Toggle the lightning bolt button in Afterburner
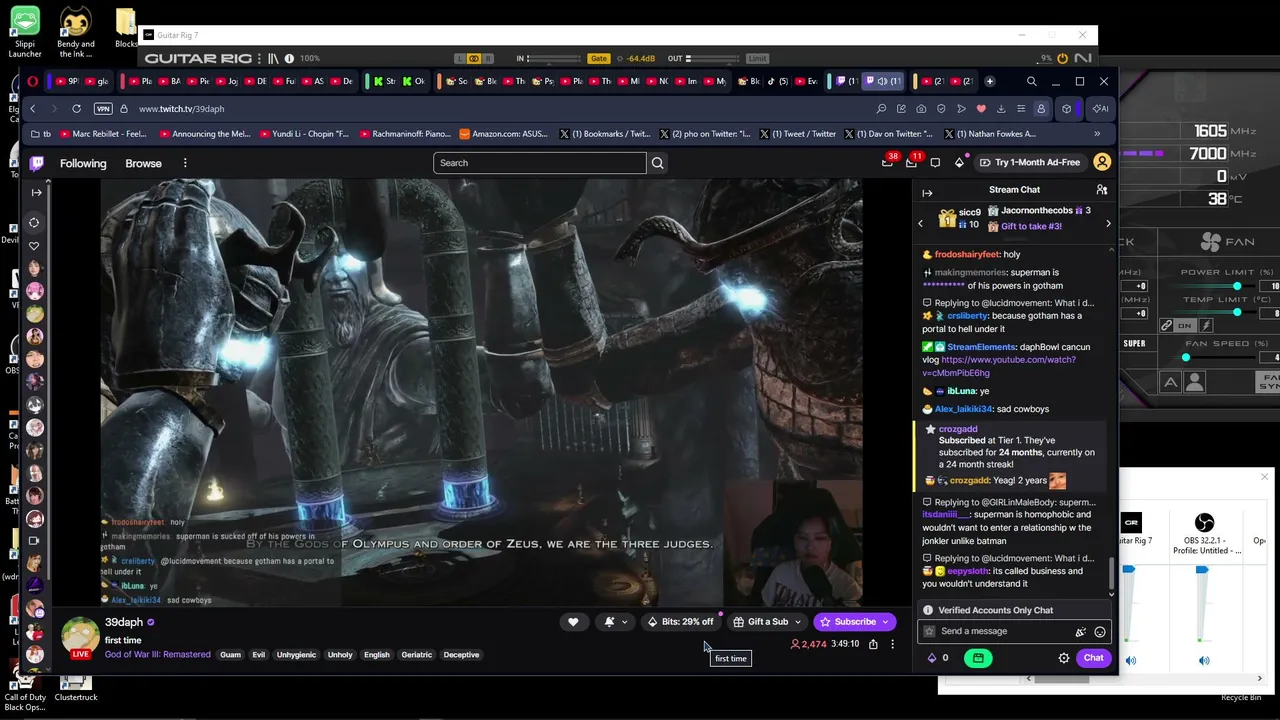The image size is (1280, 720). pyautogui.click(x=1206, y=326)
